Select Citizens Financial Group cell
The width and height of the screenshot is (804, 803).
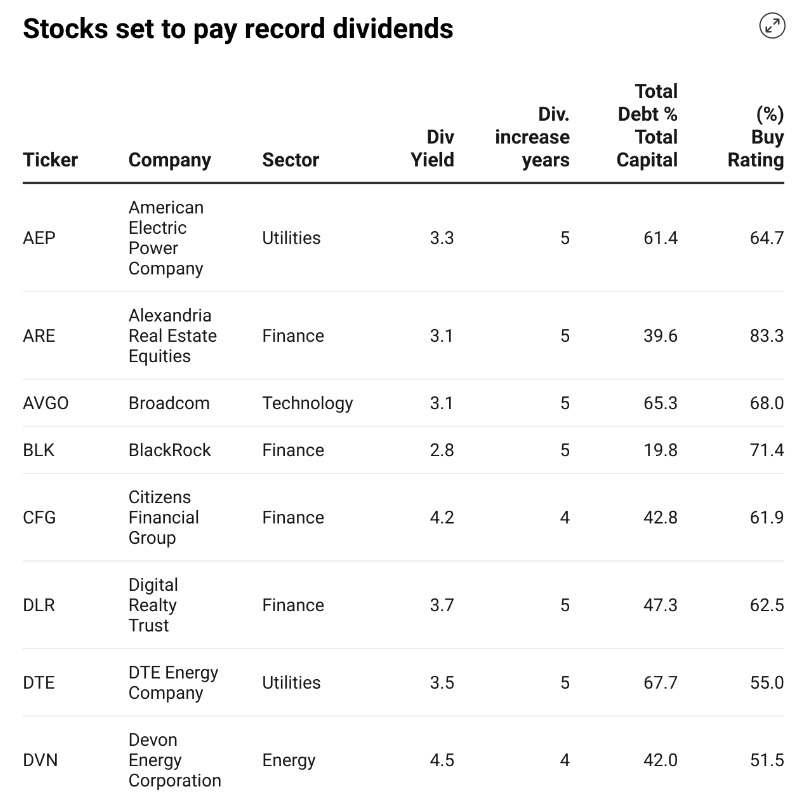(163, 517)
